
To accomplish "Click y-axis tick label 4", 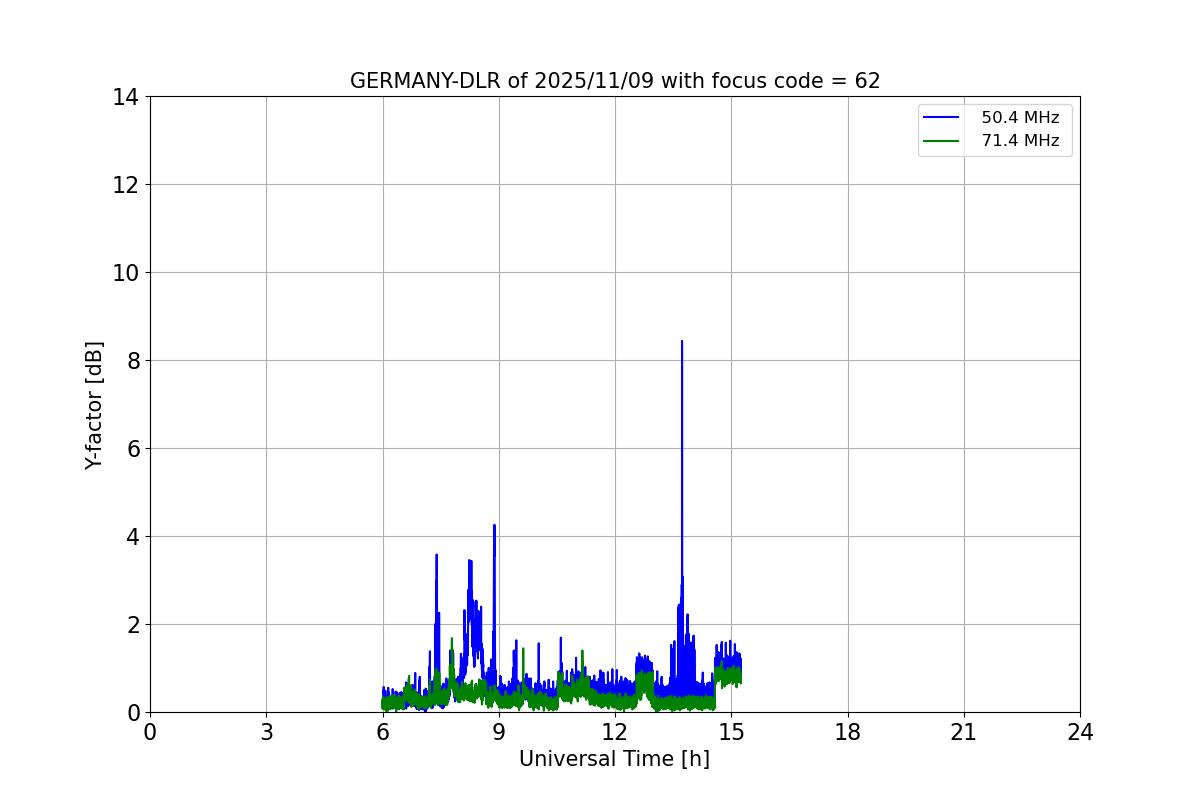I will 132,537.
